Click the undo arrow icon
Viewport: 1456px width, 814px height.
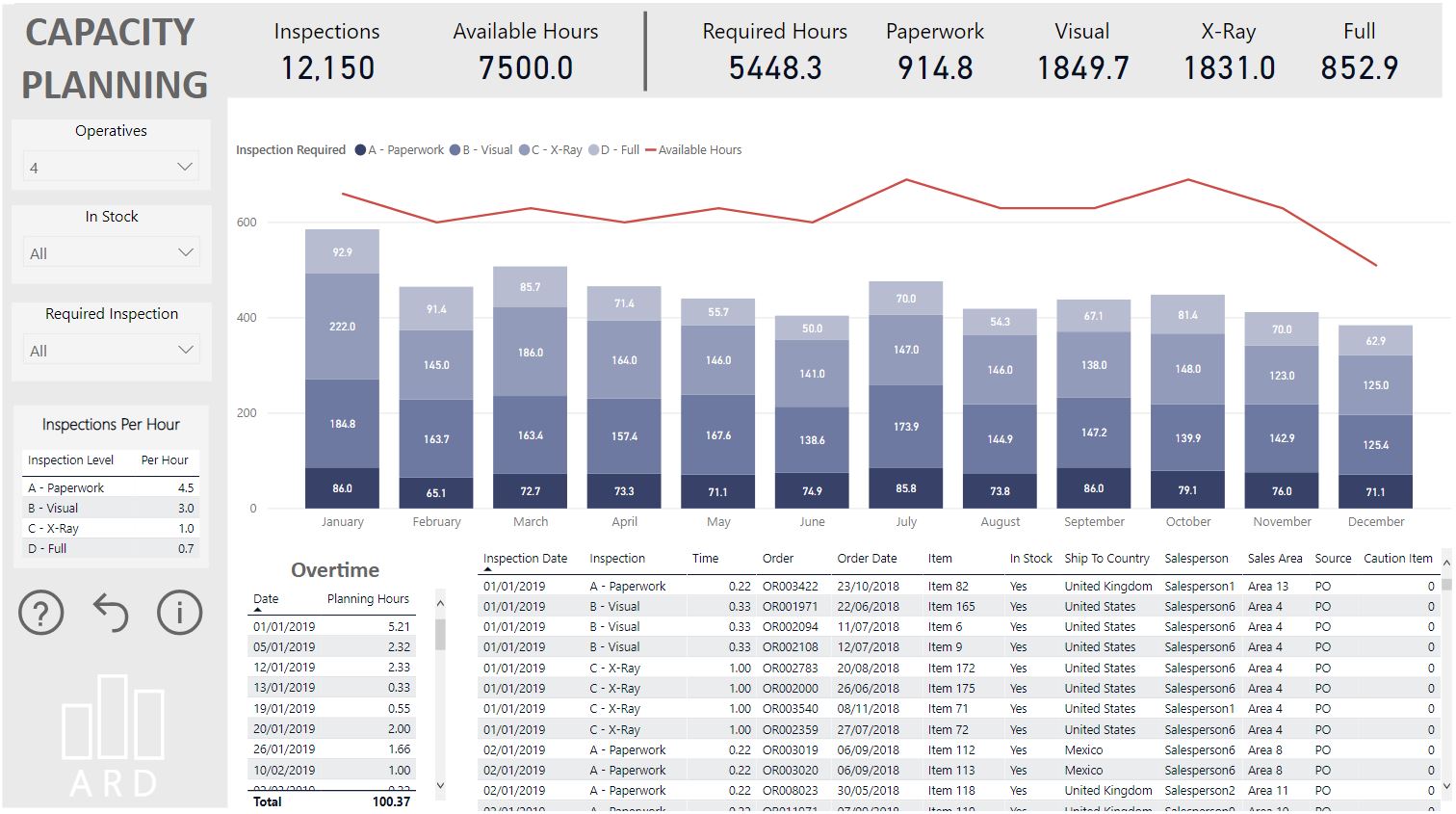tap(110, 612)
